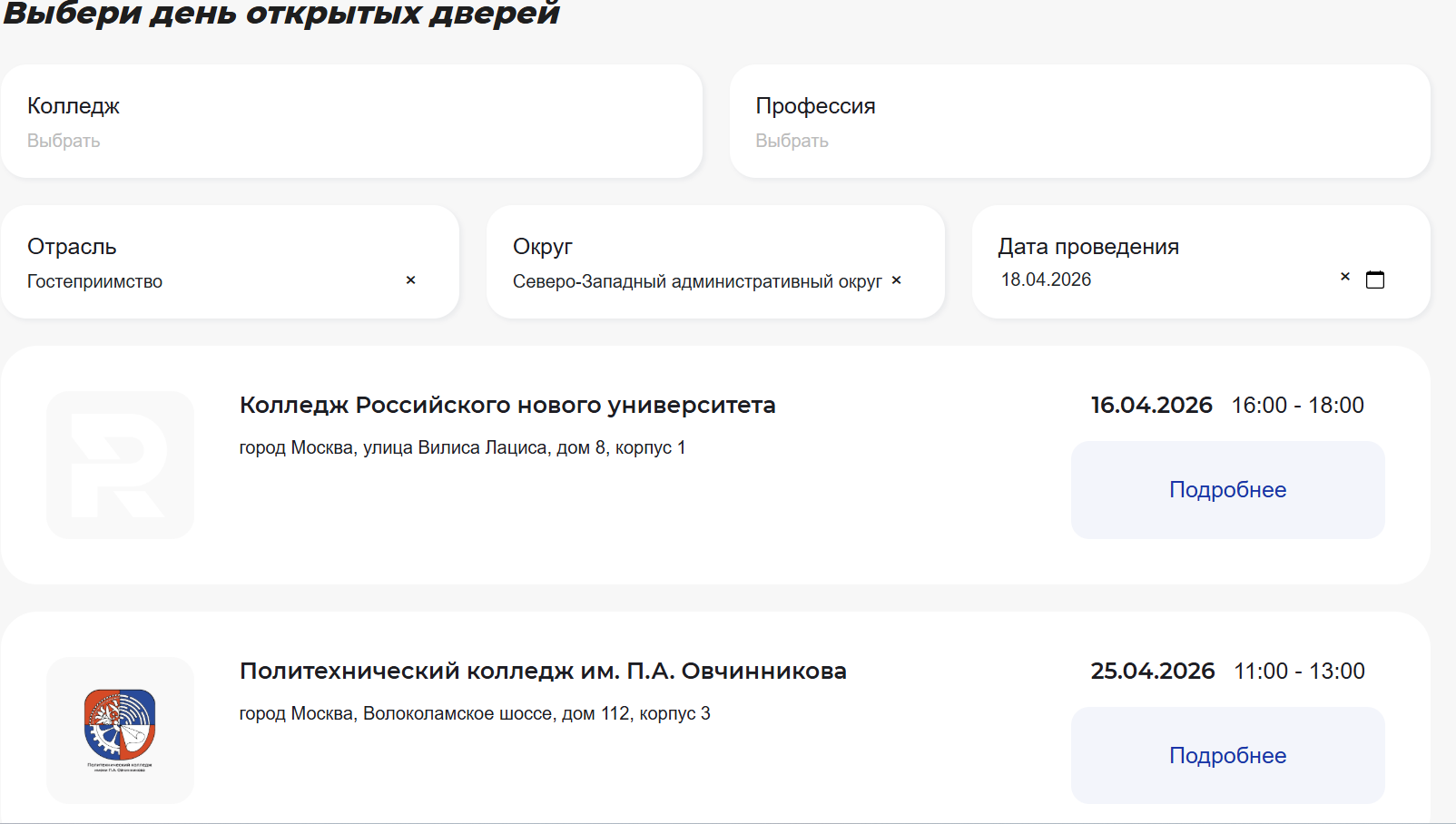Click the Политехнический колледж emblem

(x=122, y=726)
